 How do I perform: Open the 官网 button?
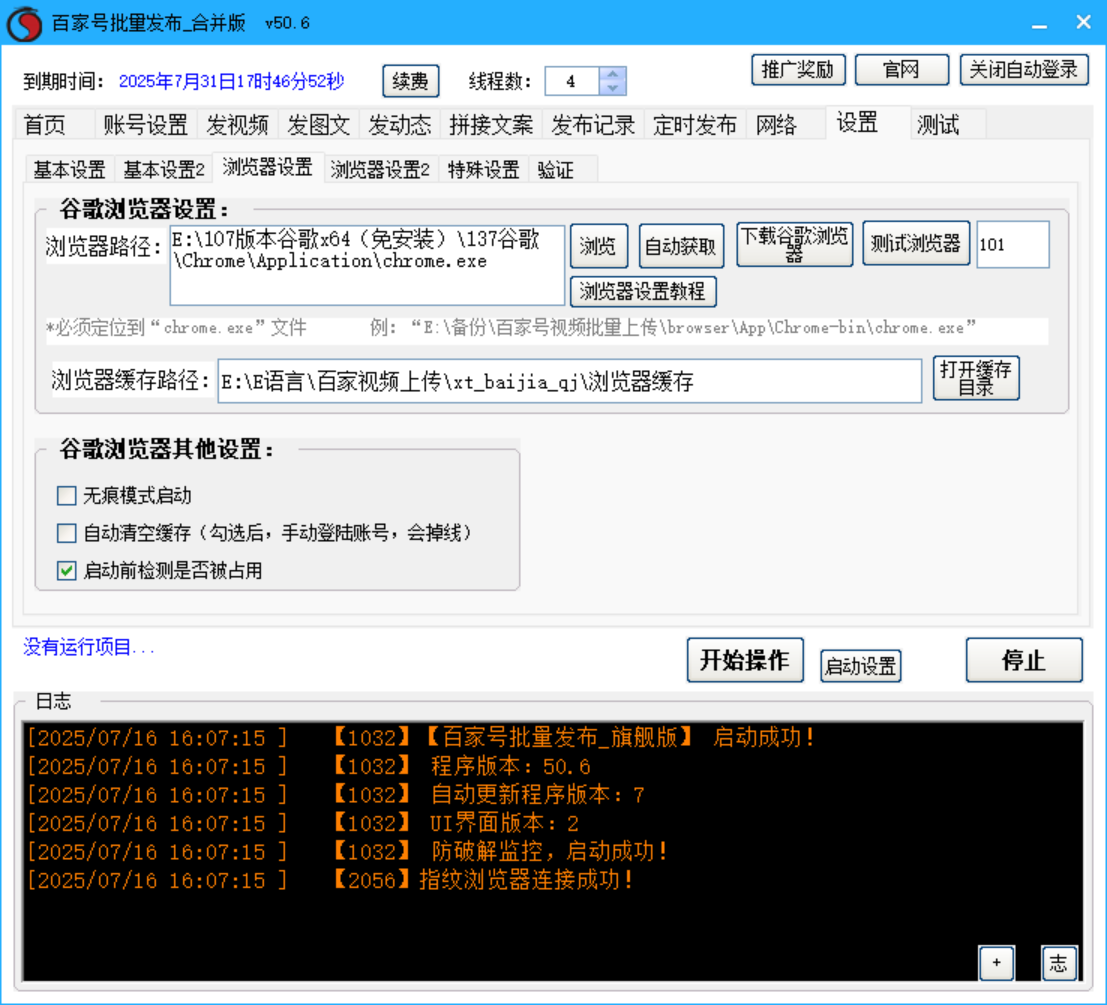pyautogui.click(x=902, y=70)
